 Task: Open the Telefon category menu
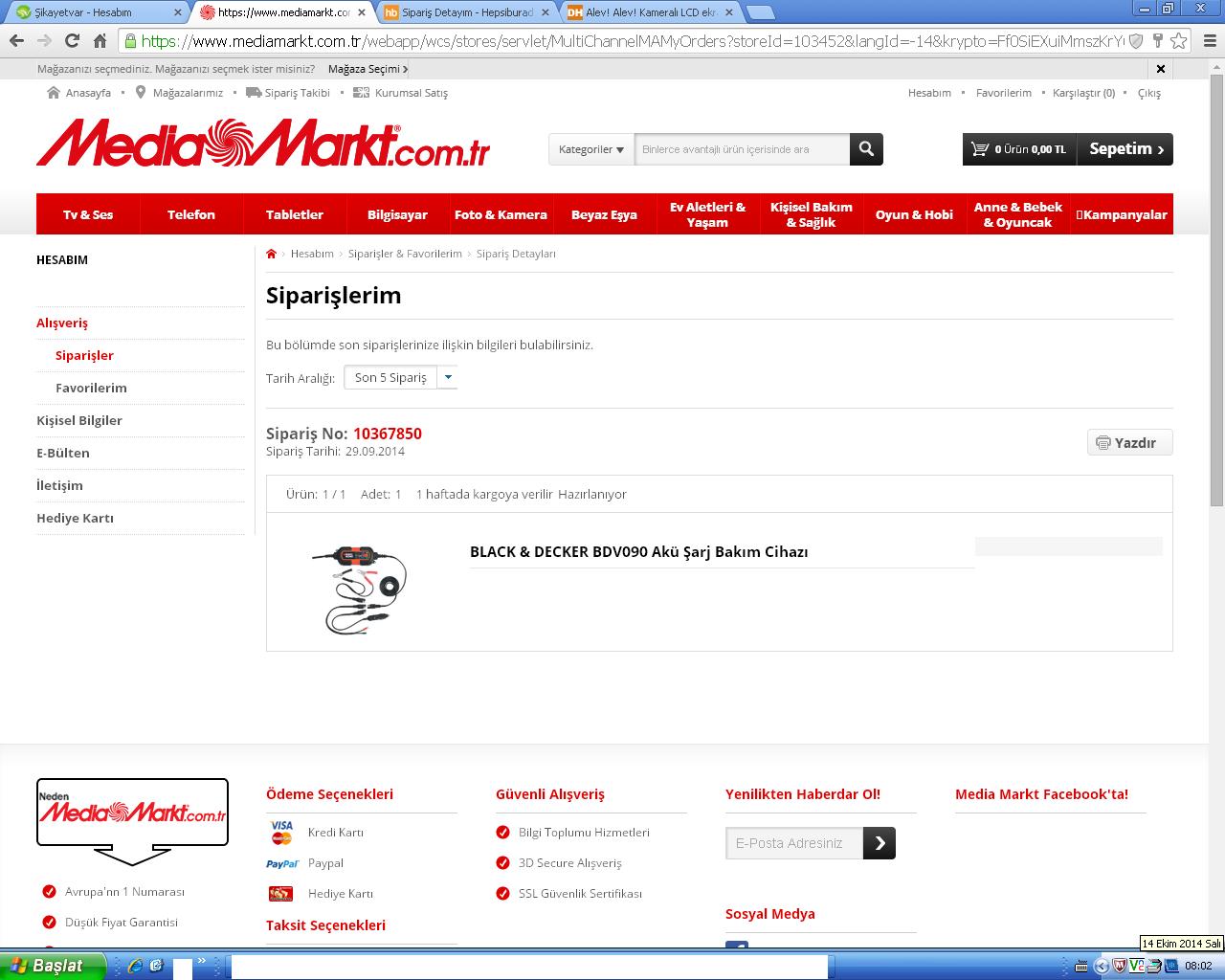(x=191, y=214)
